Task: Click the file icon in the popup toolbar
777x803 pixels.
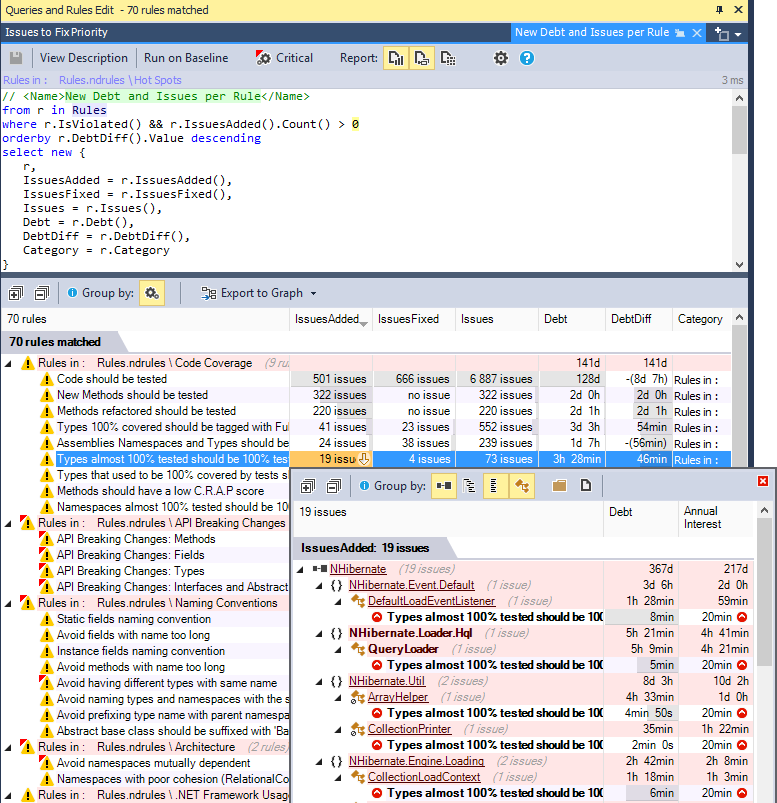Action: pyautogui.click(x=585, y=486)
